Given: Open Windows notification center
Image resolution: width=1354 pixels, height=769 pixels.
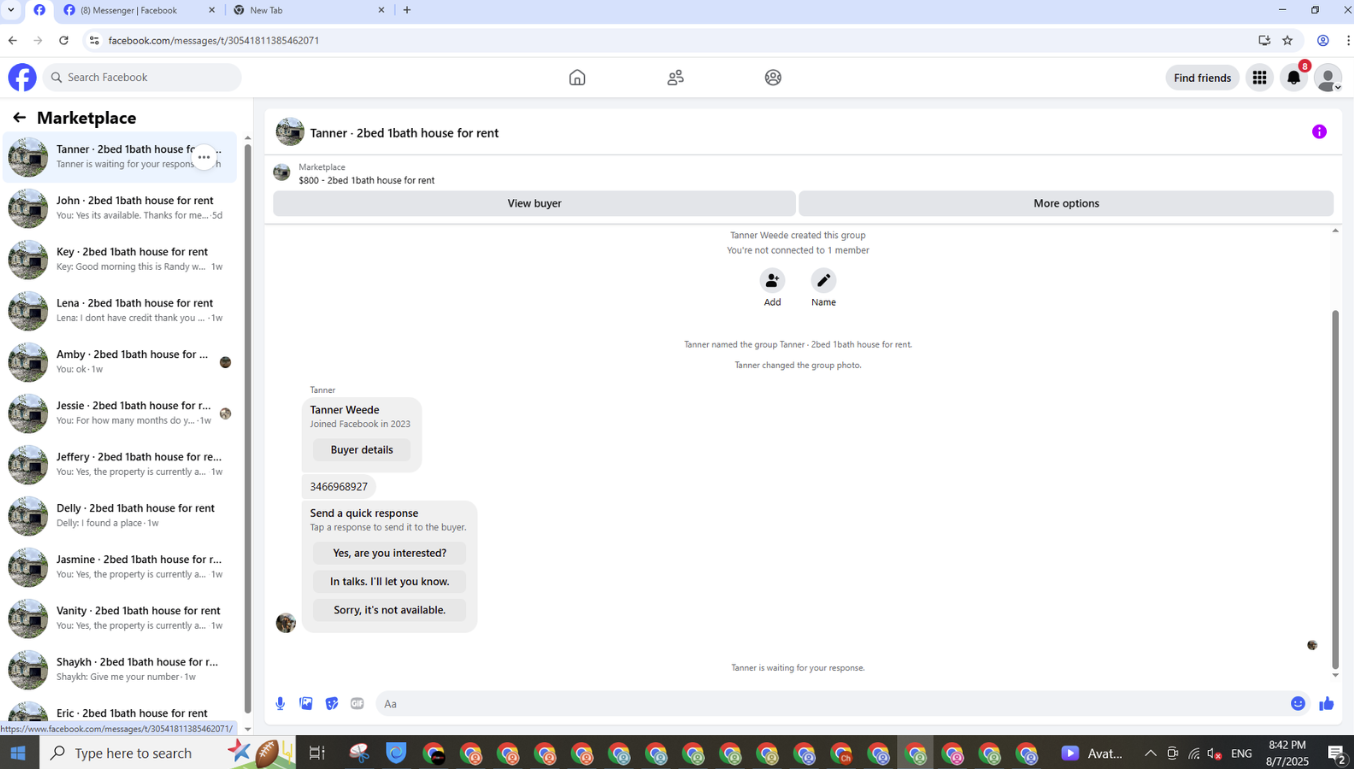Looking at the screenshot, I should click(x=1336, y=753).
